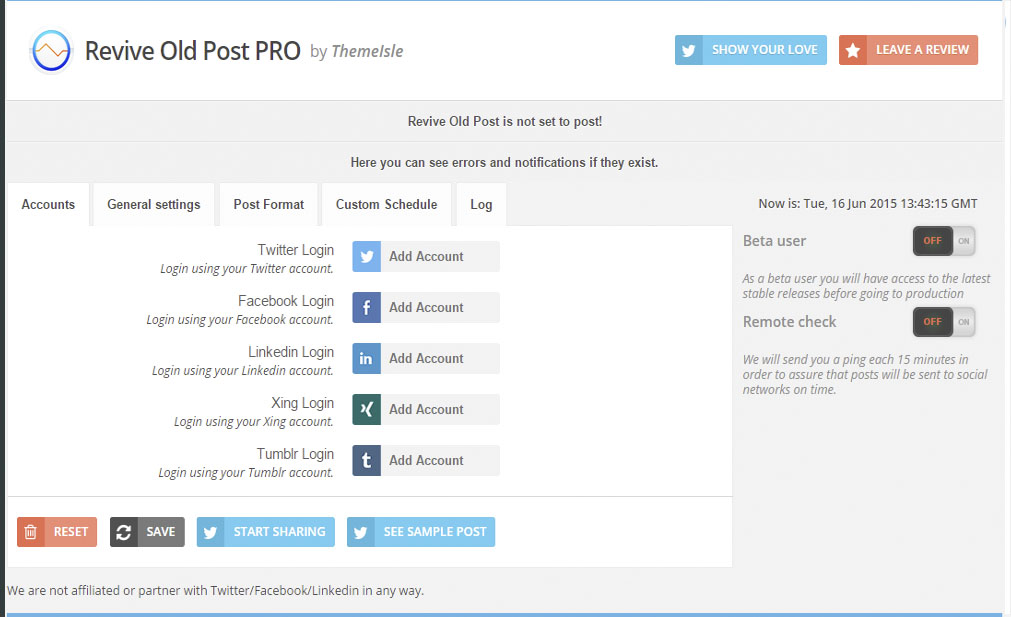Click LEAVE A REVIEW button text
This screenshot has height=617, width=1011.
[x=922, y=50]
